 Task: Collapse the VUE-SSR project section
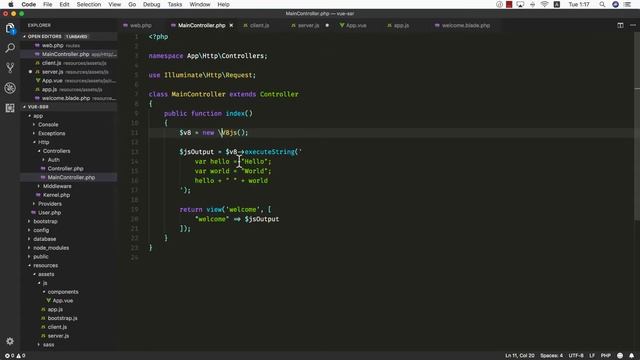(69, 107)
